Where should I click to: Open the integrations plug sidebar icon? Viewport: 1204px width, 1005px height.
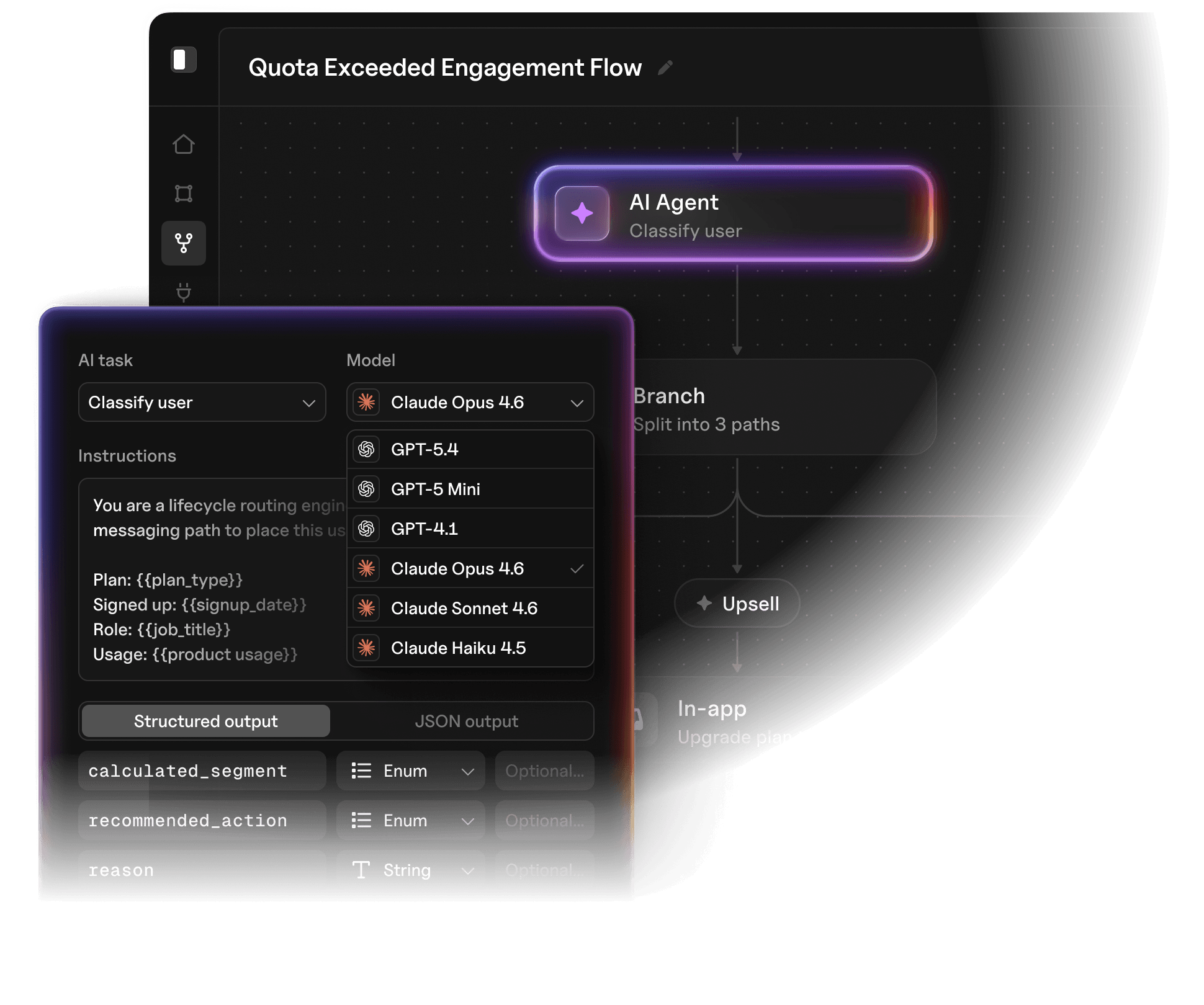click(x=184, y=291)
